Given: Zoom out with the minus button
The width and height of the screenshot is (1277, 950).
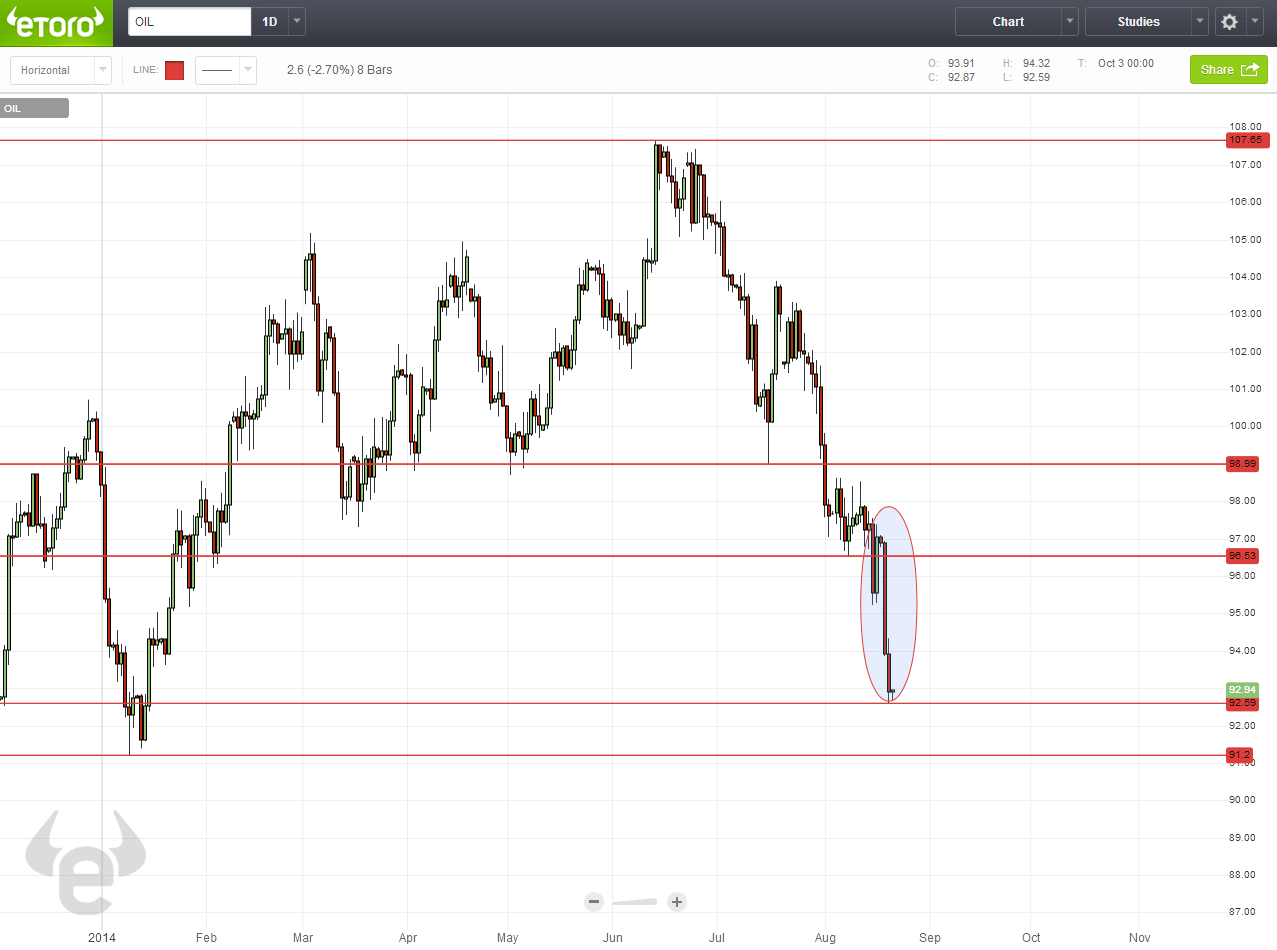Looking at the screenshot, I should coord(594,902).
